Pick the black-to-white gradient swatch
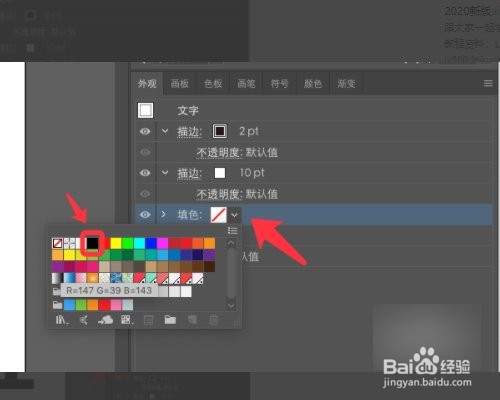 click(x=57, y=278)
